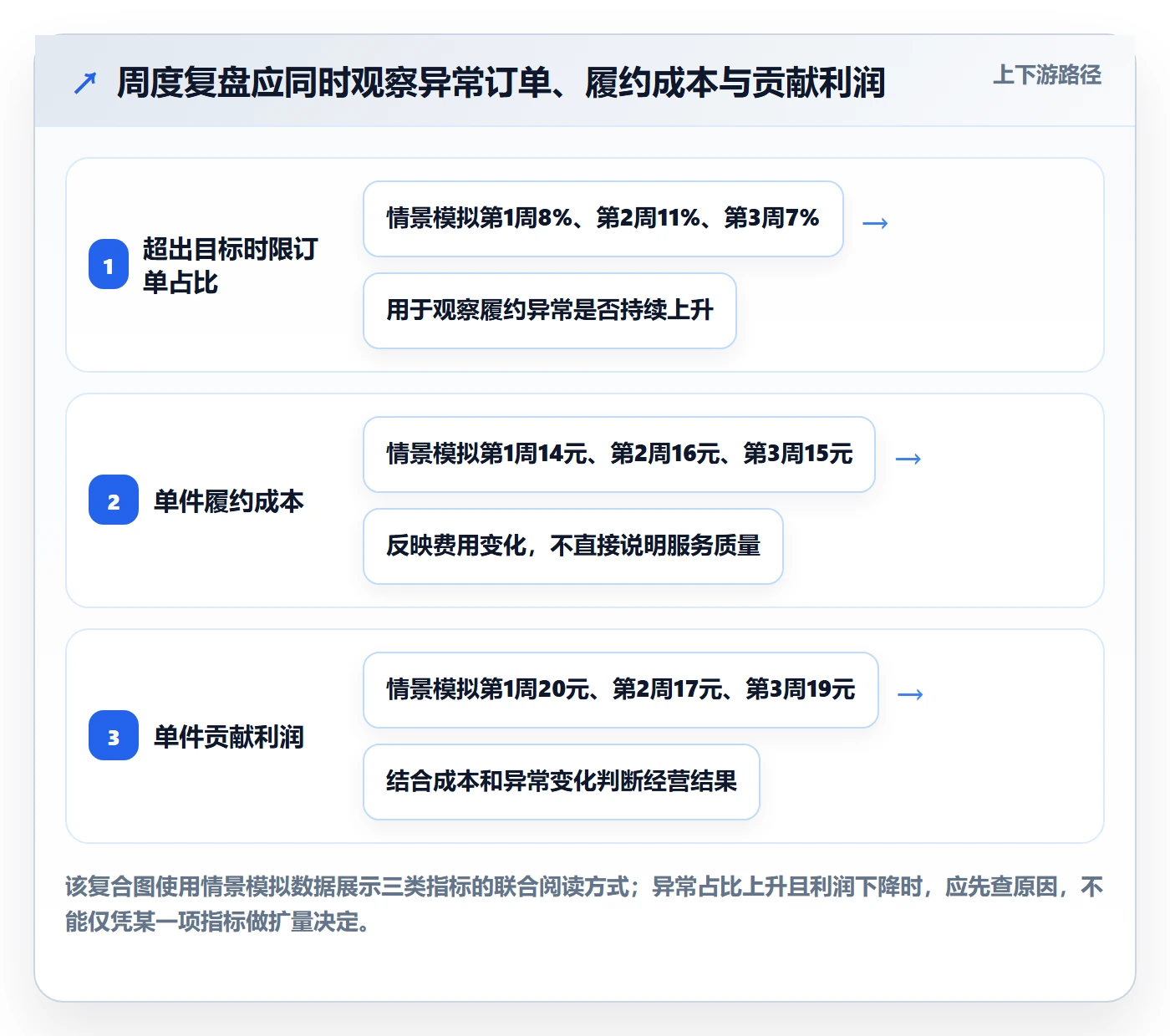Click the blue number 3 badge
Image resolution: width=1170 pixels, height=1036 pixels.
click(114, 736)
